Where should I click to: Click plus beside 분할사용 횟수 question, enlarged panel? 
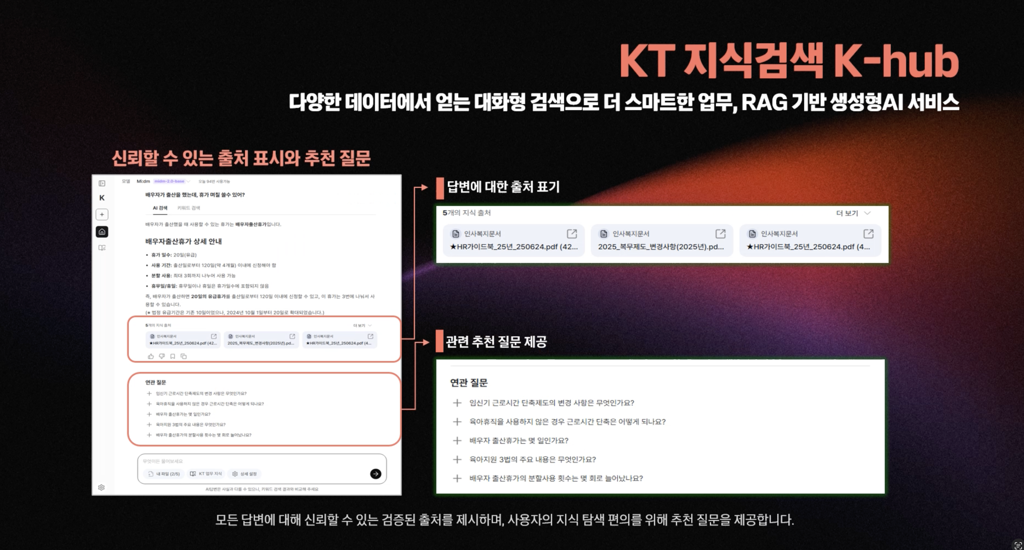pyautogui.click(x=457, y=479)
